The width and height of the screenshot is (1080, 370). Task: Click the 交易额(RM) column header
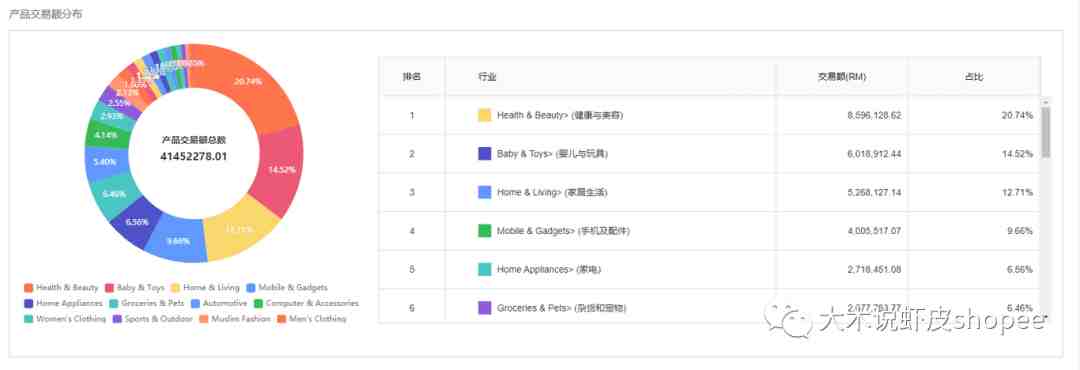[842, 76]
